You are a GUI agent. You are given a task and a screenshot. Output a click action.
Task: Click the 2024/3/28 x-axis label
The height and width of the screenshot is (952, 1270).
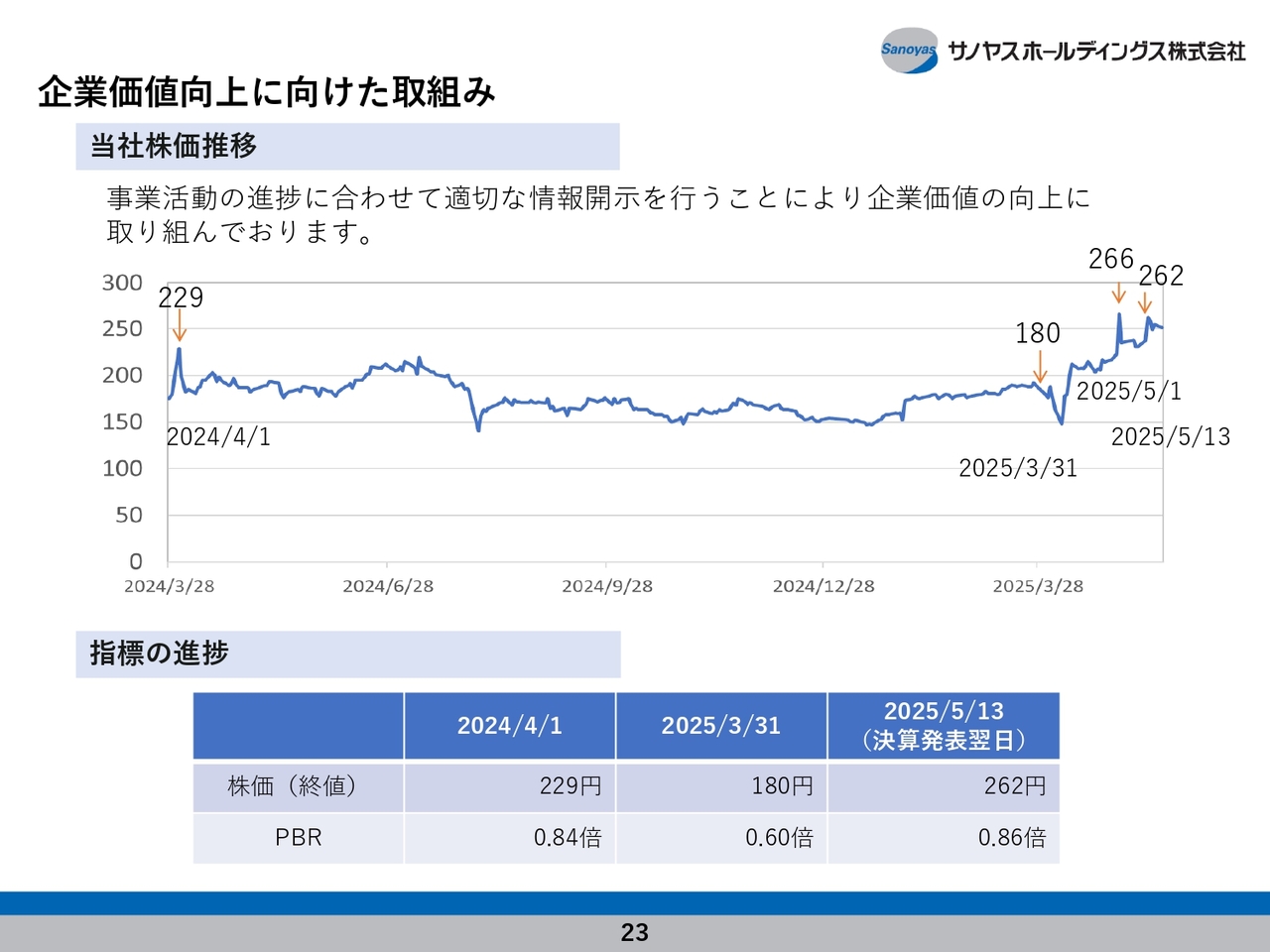coord(169,586)
